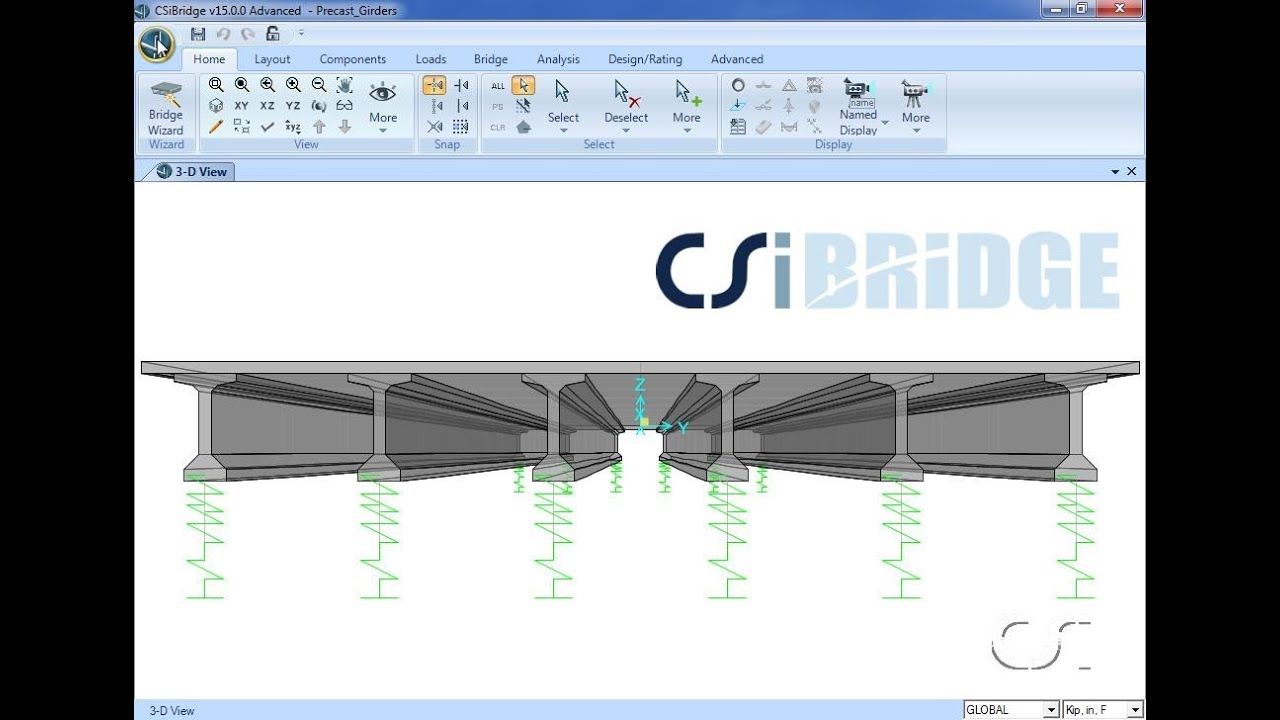Click the ALL select button

tap(498, 86)
